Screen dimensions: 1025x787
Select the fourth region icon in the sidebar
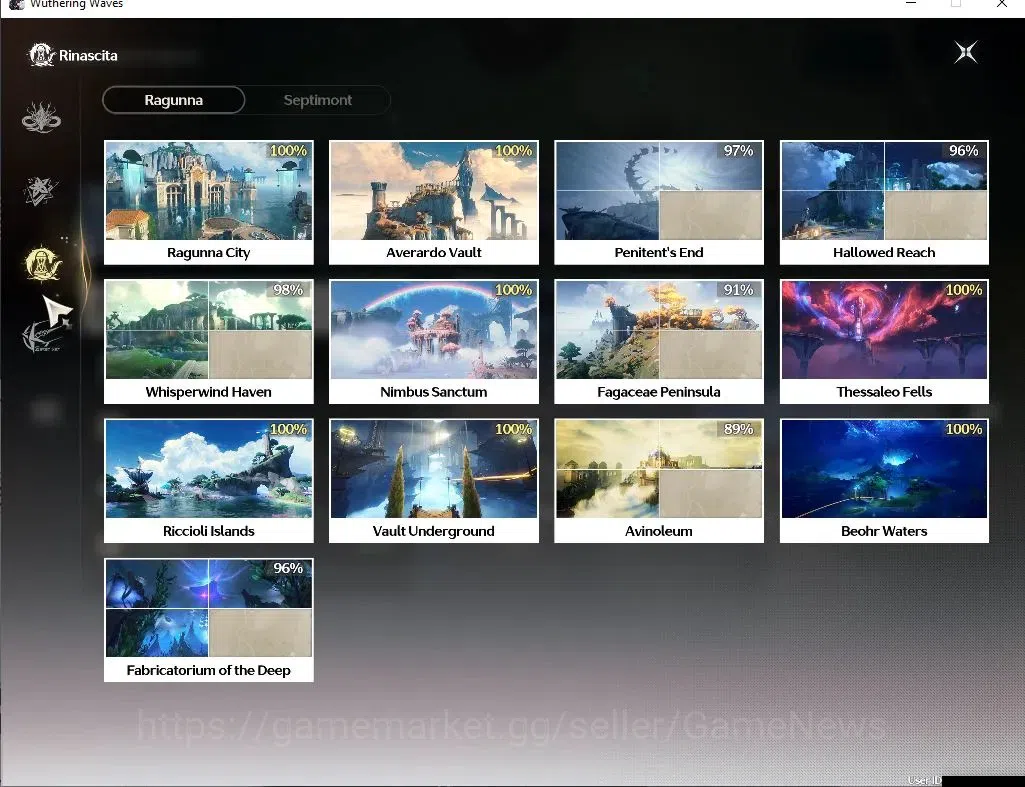(41, 337)
